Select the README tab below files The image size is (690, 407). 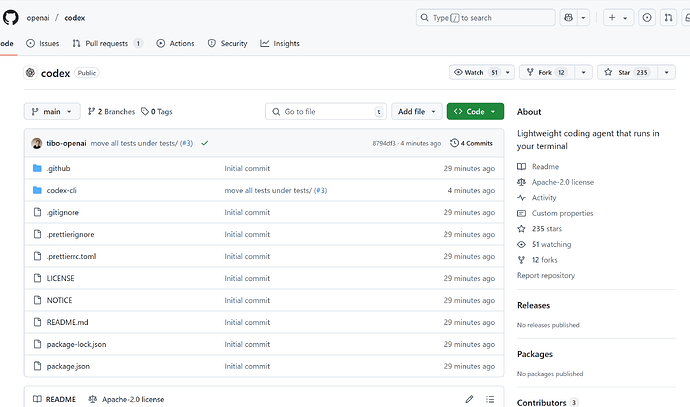coord(55,400)
